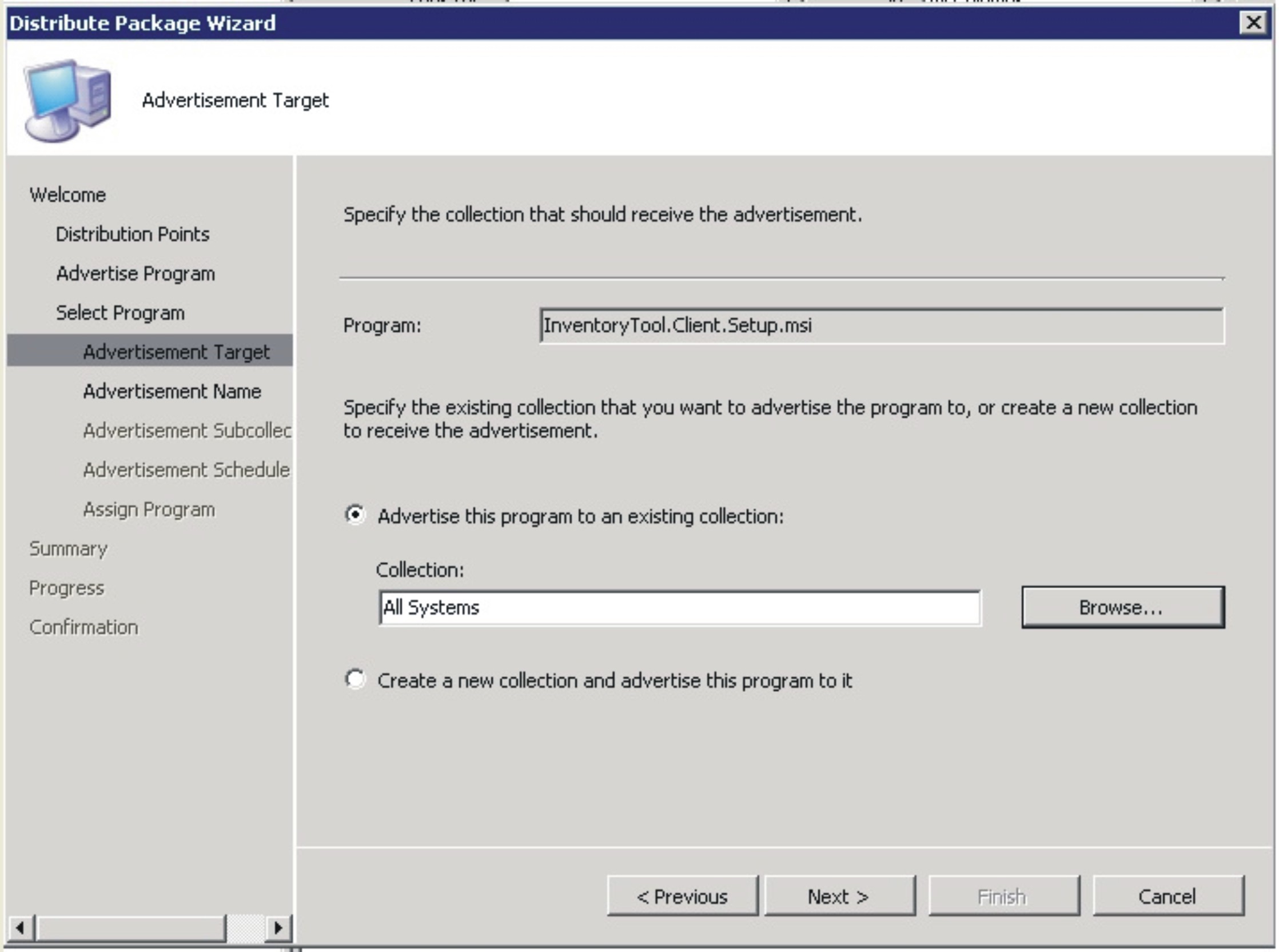Open the Progress step

66,588
